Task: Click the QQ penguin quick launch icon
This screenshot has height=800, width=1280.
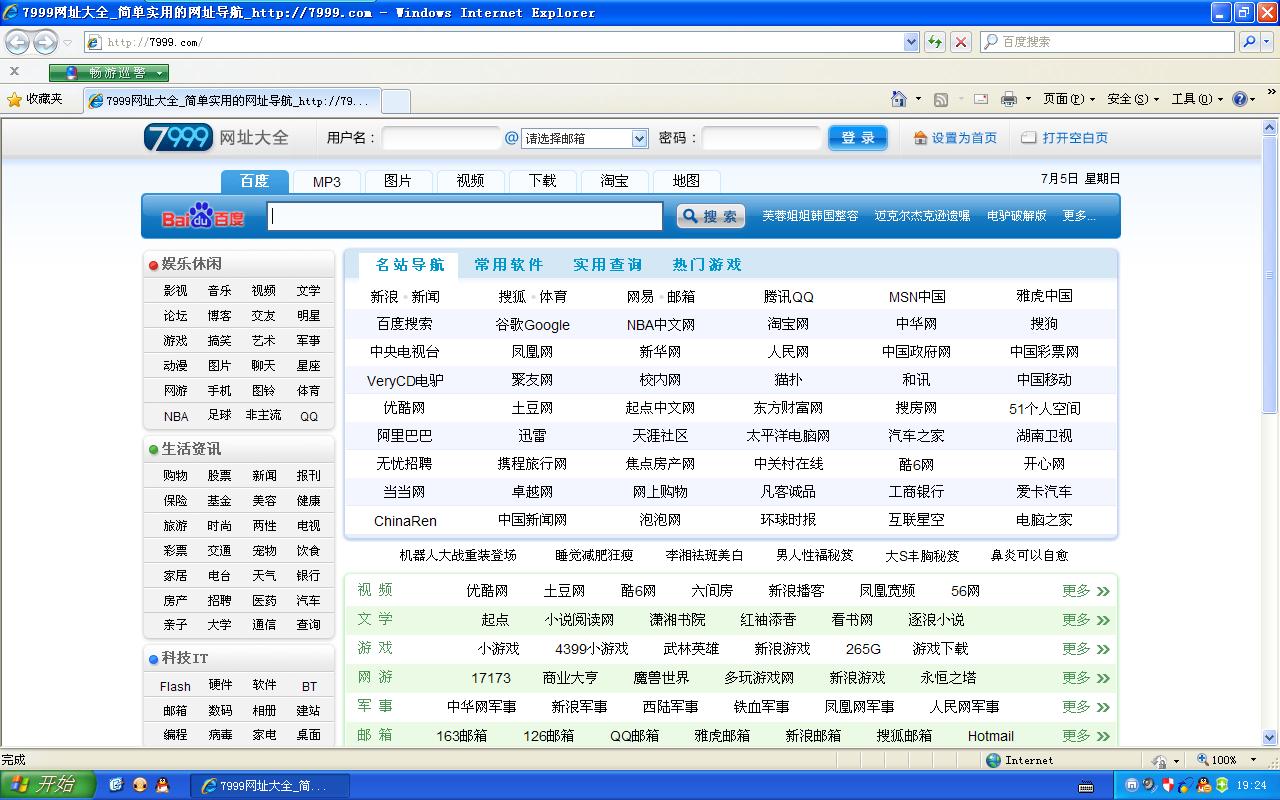Action: tap(163, 785)
